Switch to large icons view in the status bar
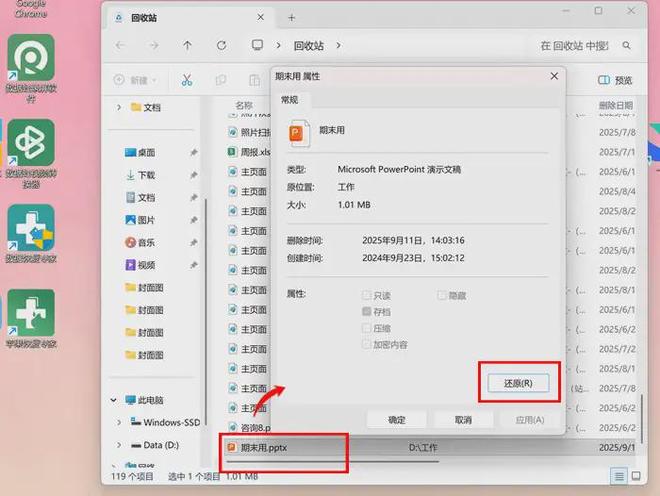 pyautogui.click(x=636, y=476)
